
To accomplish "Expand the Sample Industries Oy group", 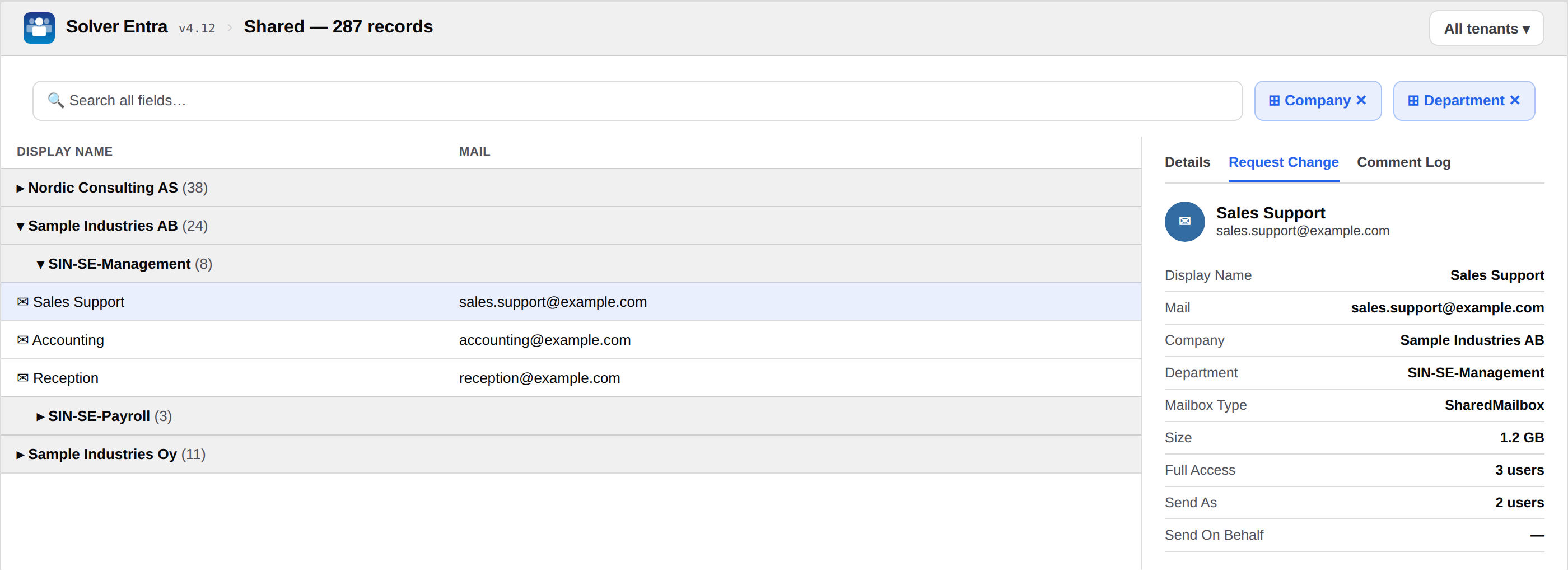I will (x=20, y=455).
